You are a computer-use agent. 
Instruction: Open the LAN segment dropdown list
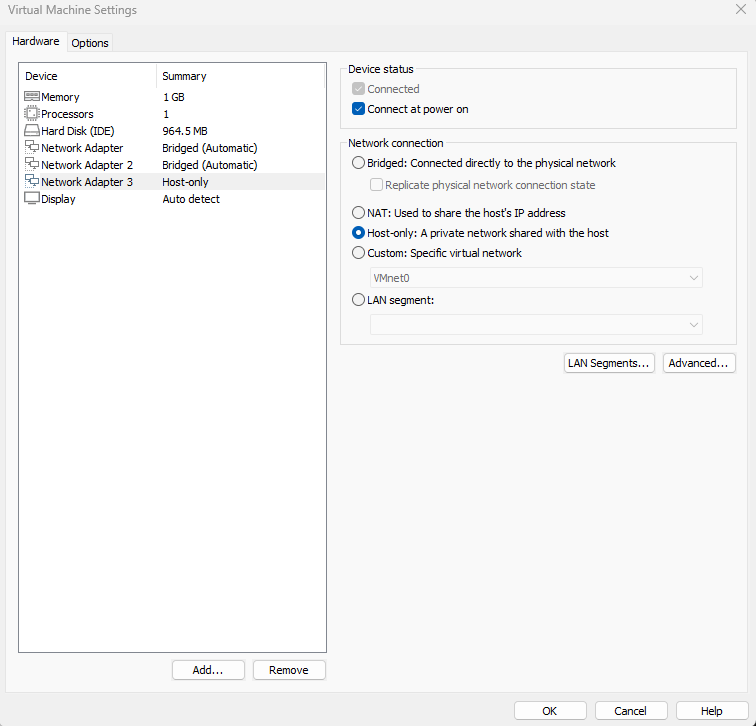pos(536,324)
